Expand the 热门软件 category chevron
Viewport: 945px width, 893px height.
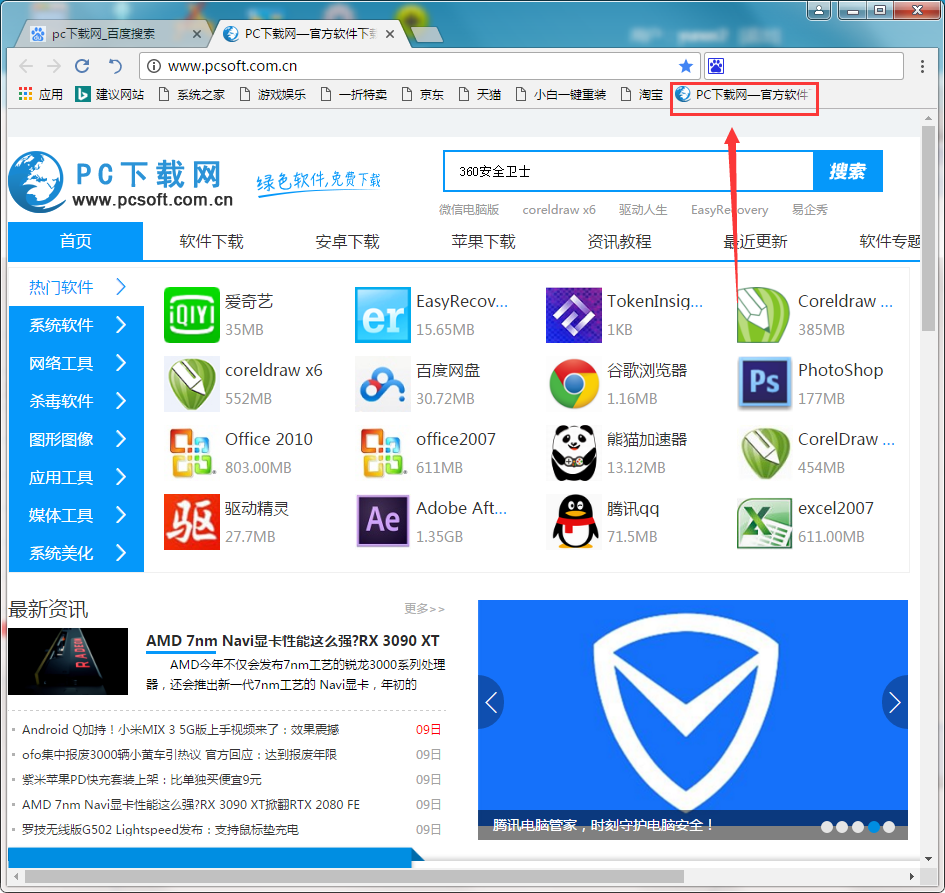(x=121, y=286)
